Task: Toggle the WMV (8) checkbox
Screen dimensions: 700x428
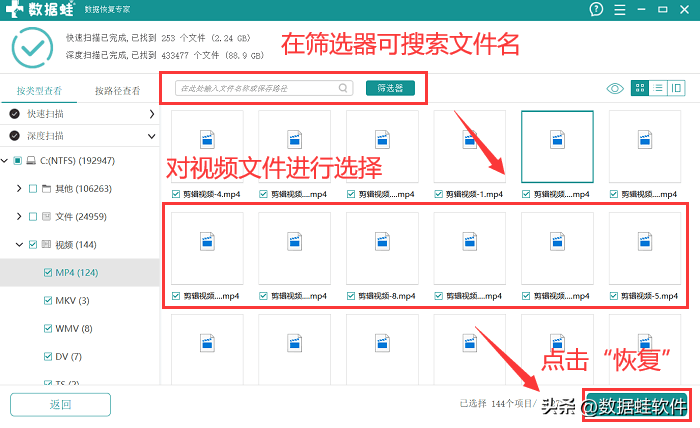Action: pyautogui.click(x=48, y=328)
